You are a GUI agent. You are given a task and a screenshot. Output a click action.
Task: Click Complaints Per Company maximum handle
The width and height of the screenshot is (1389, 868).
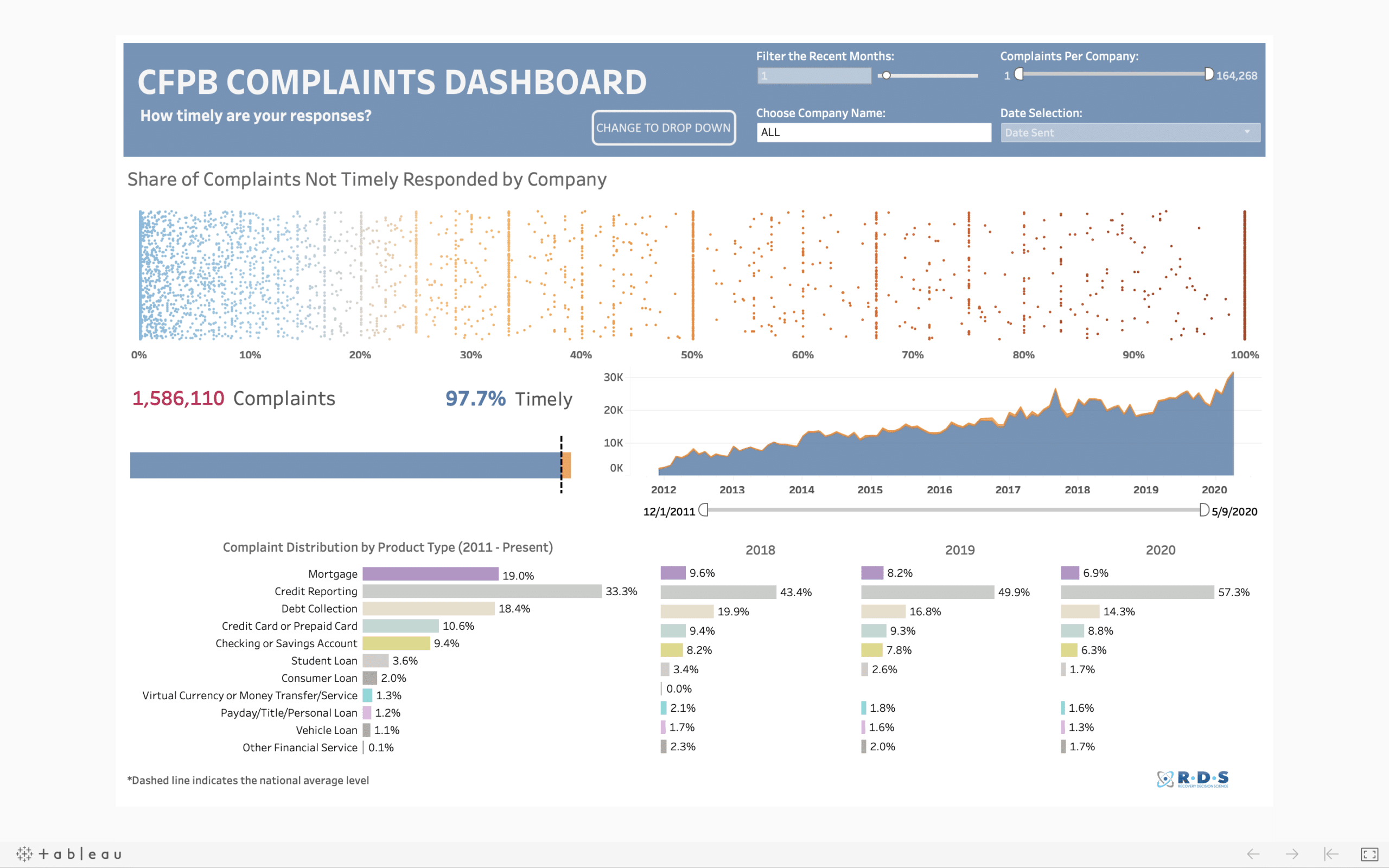tap(1209, 74)
